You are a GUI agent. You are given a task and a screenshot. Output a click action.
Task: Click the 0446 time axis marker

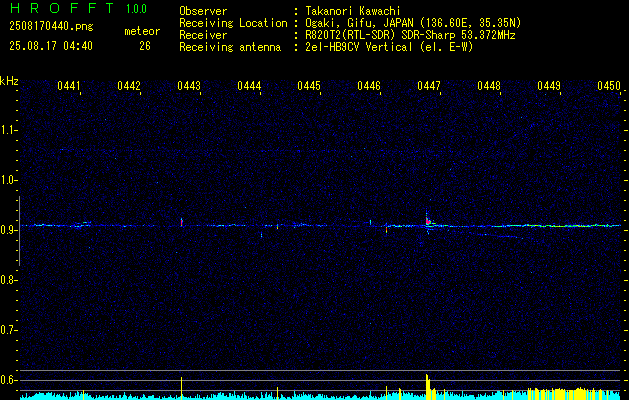pos(369,85)
